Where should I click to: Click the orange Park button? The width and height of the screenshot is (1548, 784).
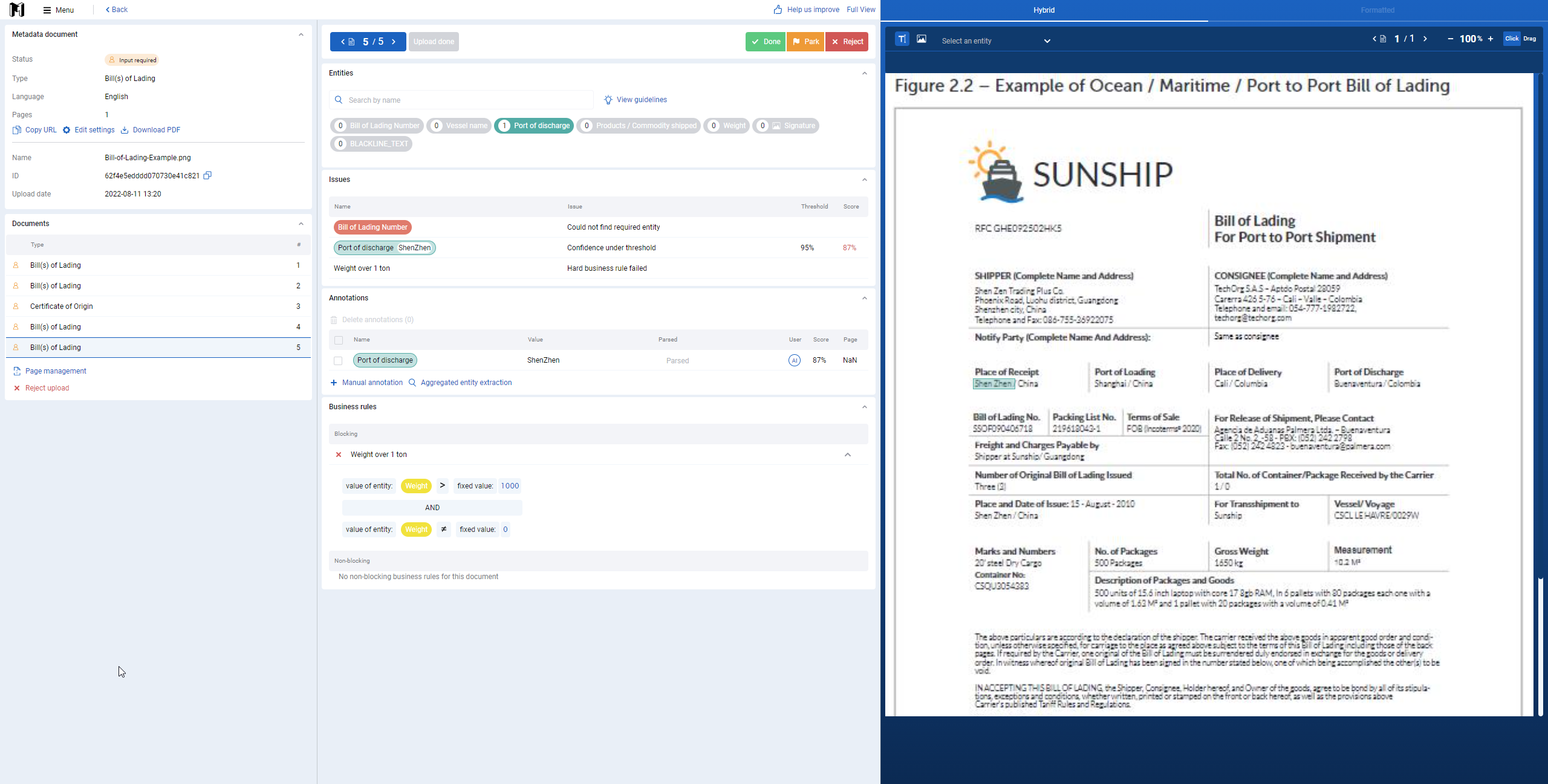click(805, 42)
